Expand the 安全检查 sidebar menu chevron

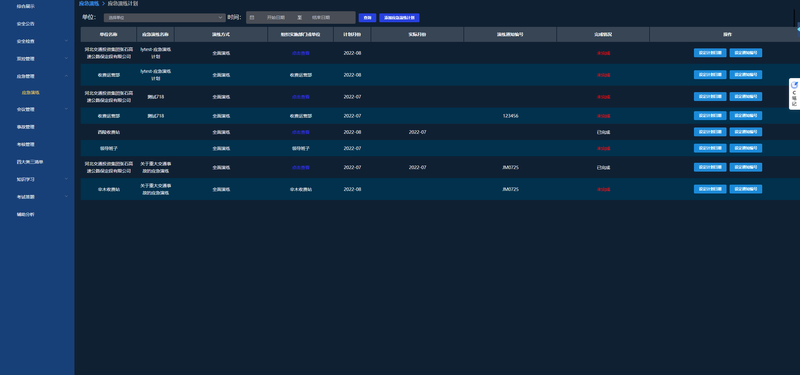(x=66, y=41)
